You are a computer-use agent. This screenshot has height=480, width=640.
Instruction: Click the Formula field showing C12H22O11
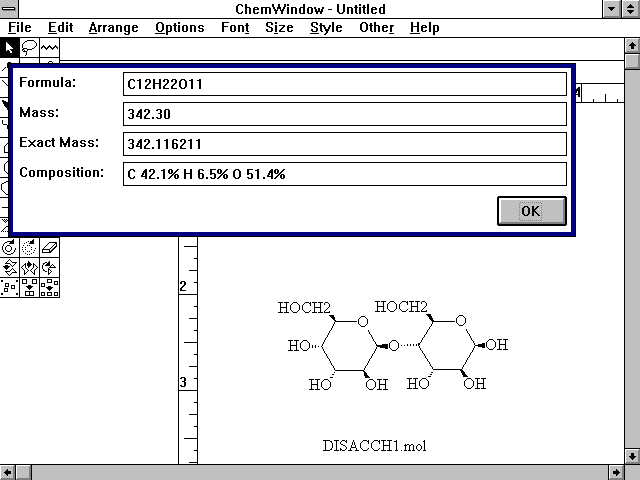344,84
